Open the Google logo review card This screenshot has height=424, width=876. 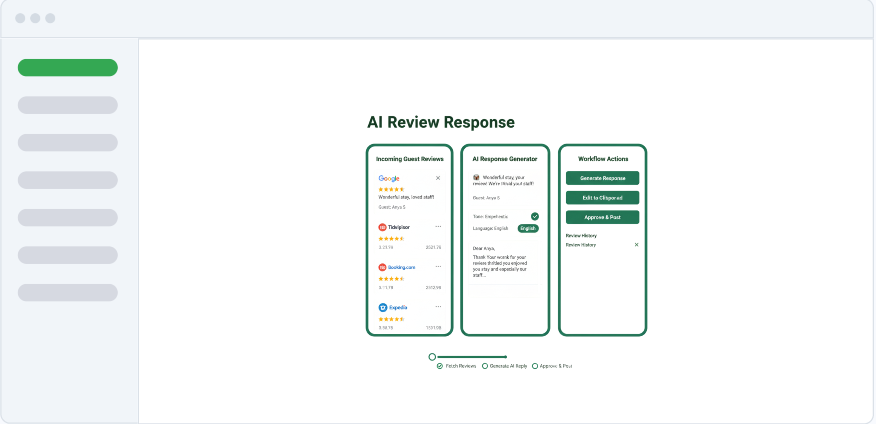tap(389, 178)
